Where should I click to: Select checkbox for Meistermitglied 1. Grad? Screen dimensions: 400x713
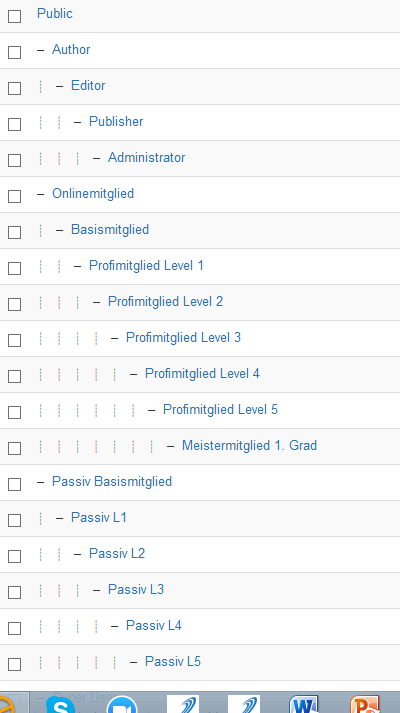click(15, 448)
